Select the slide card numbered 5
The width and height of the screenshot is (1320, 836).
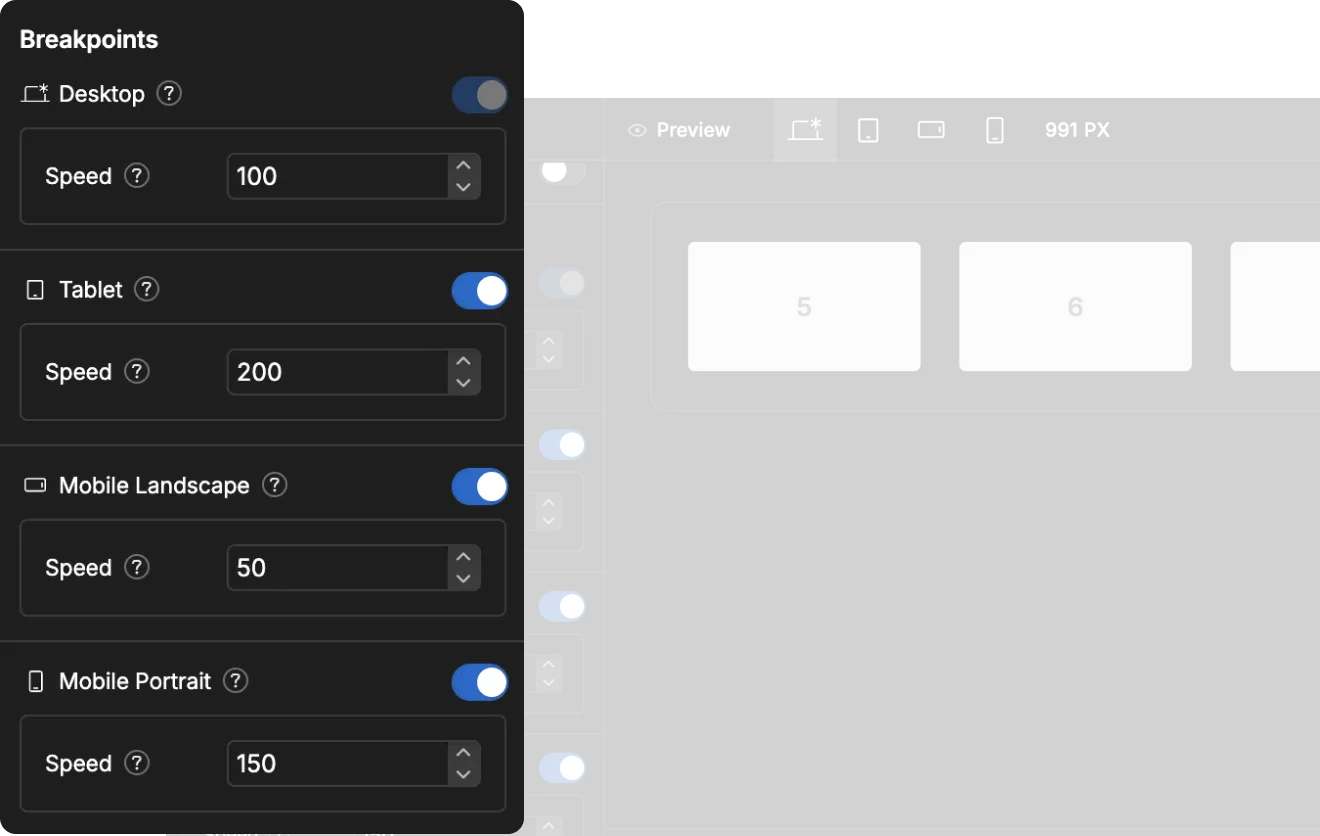[x=804, y=306]
